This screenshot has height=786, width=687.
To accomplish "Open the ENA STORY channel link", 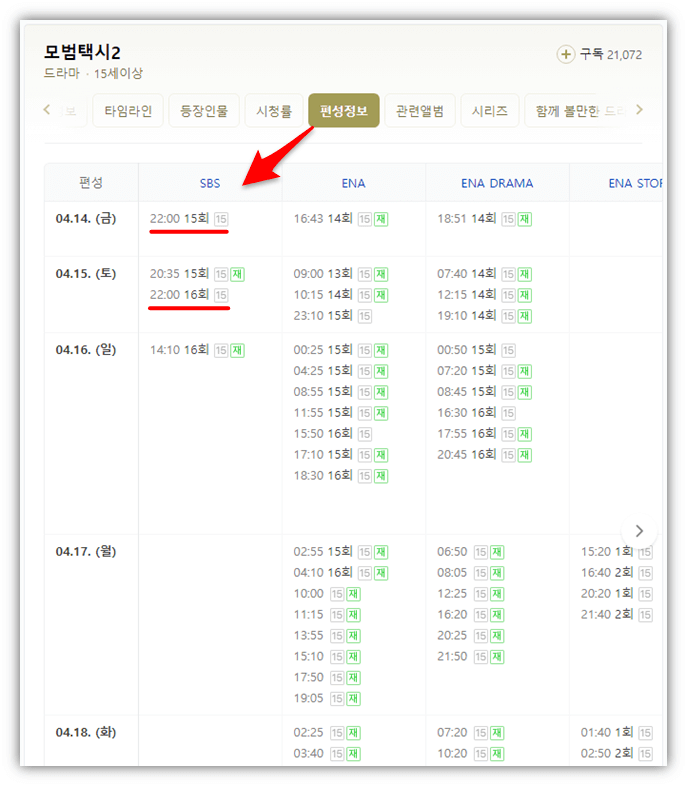I will (635, 183).
